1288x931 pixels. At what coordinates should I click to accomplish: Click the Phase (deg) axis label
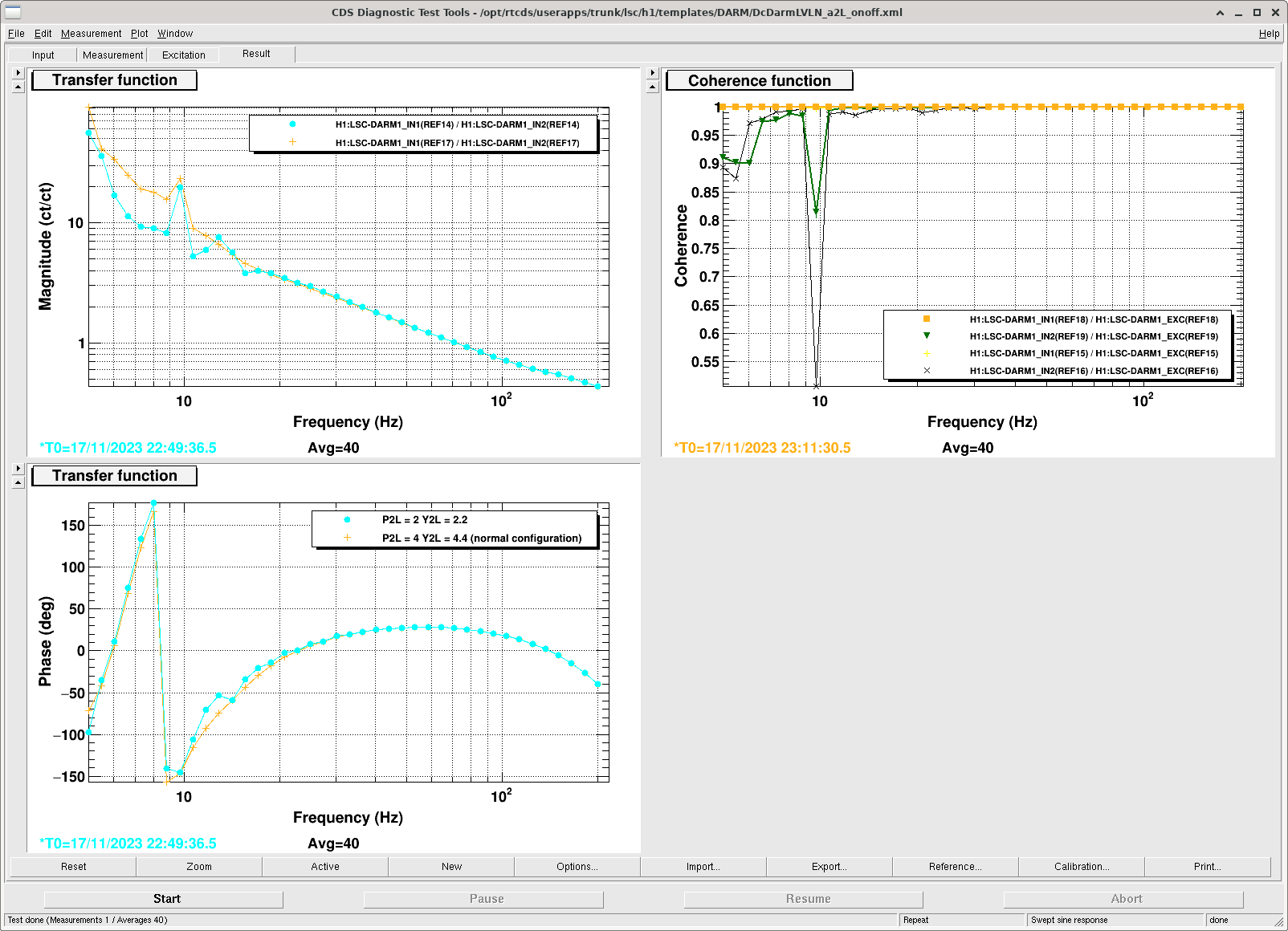pyautogui.click(x=46, y=641)
